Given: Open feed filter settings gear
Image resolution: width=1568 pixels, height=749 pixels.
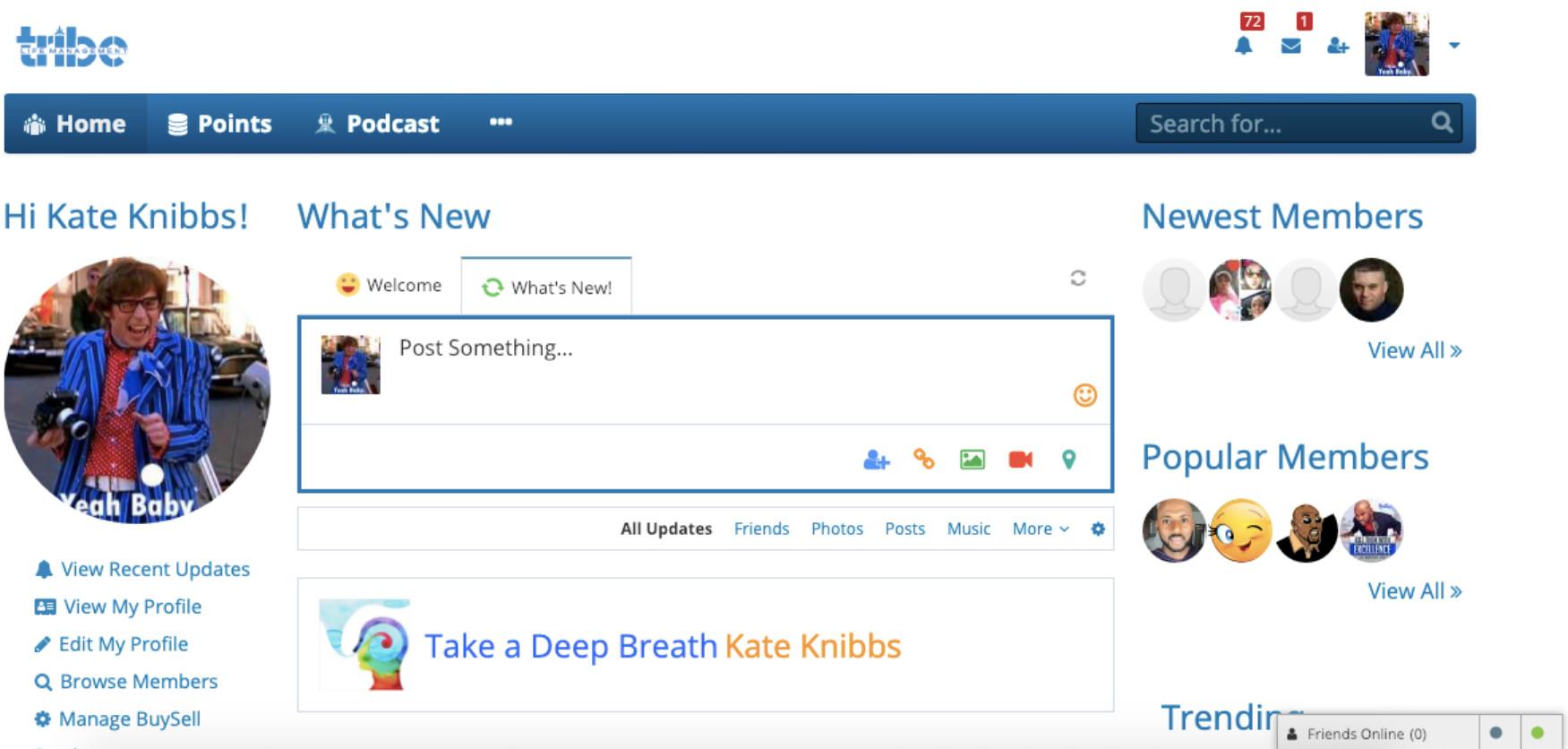Looking at the screenshot, I should point(1098,529).
